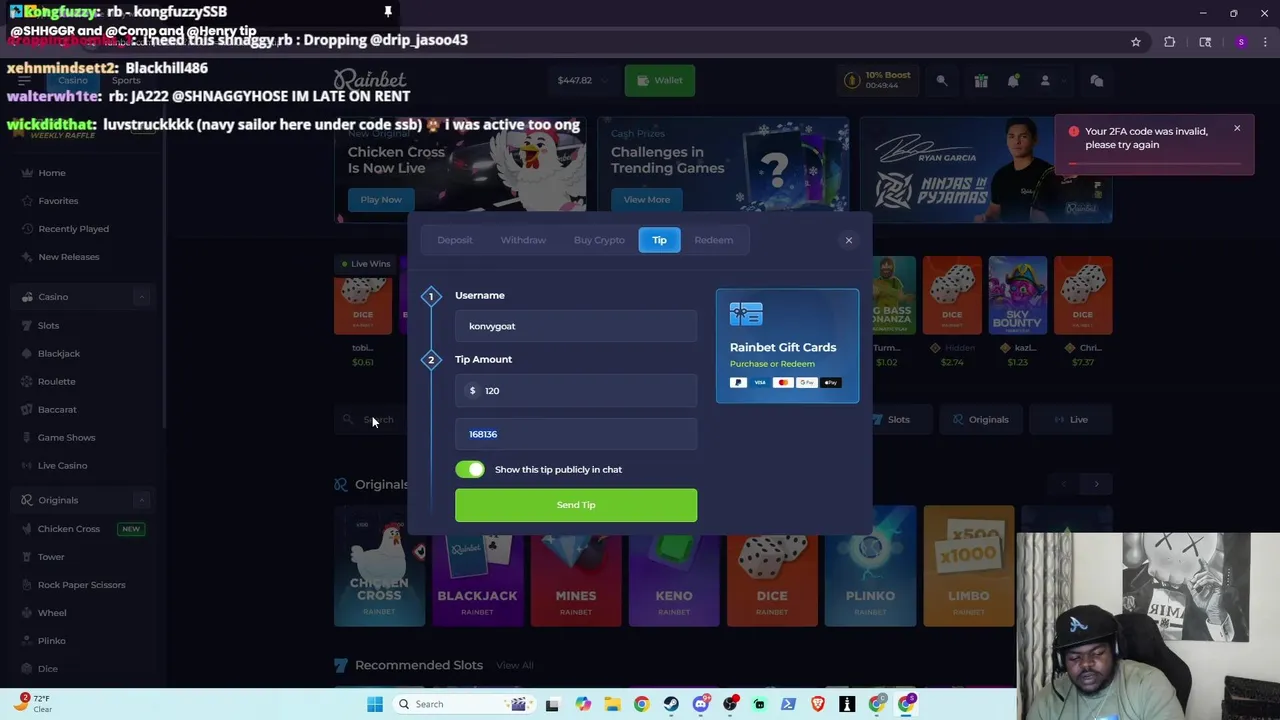Viewport: 1280px width, 720px height.
Task: Click the Slots icon in sidebar
Action: pyautogui.click(x=28, y=325)
